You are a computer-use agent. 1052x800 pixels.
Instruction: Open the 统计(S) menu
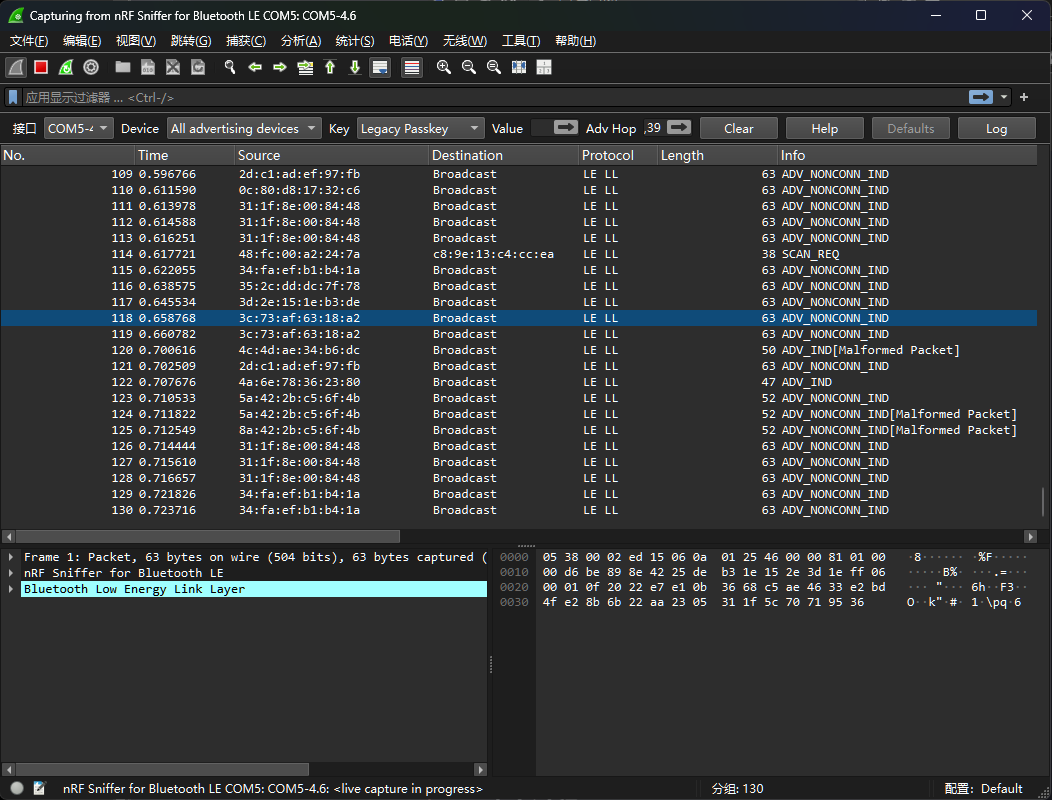click(x=354, y=41)
